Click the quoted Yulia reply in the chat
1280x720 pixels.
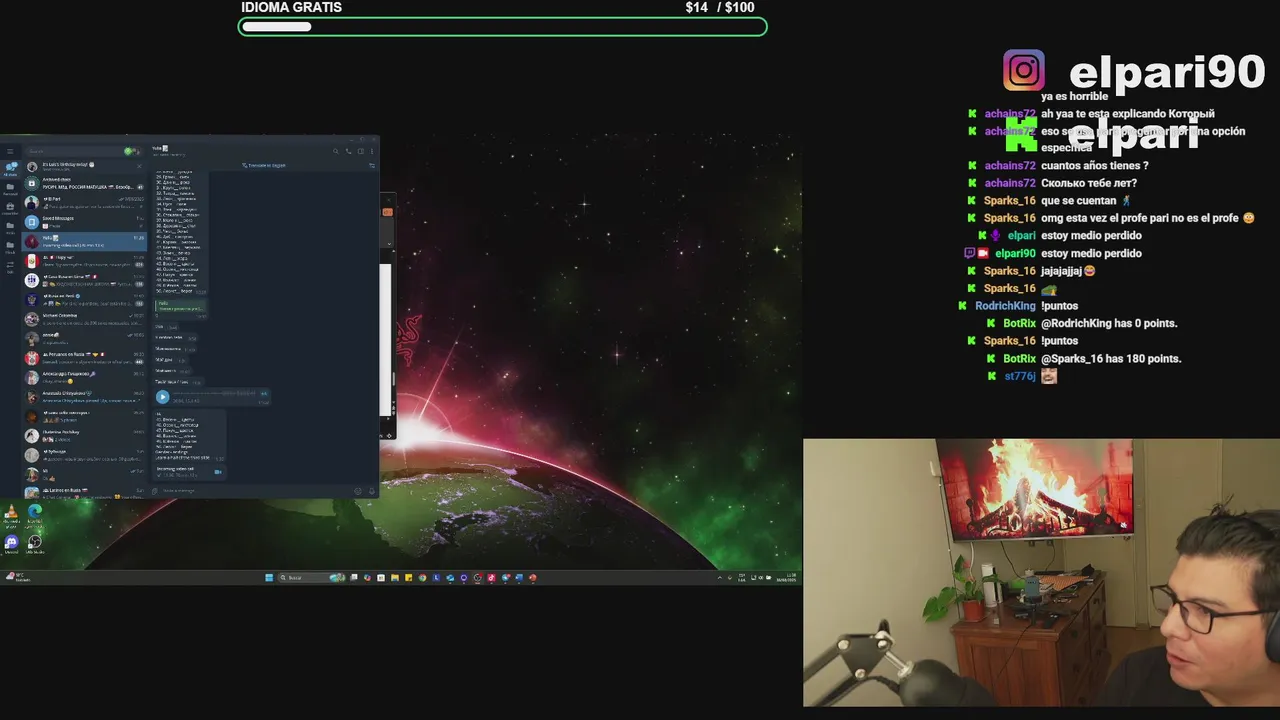(x=181, y=305)
